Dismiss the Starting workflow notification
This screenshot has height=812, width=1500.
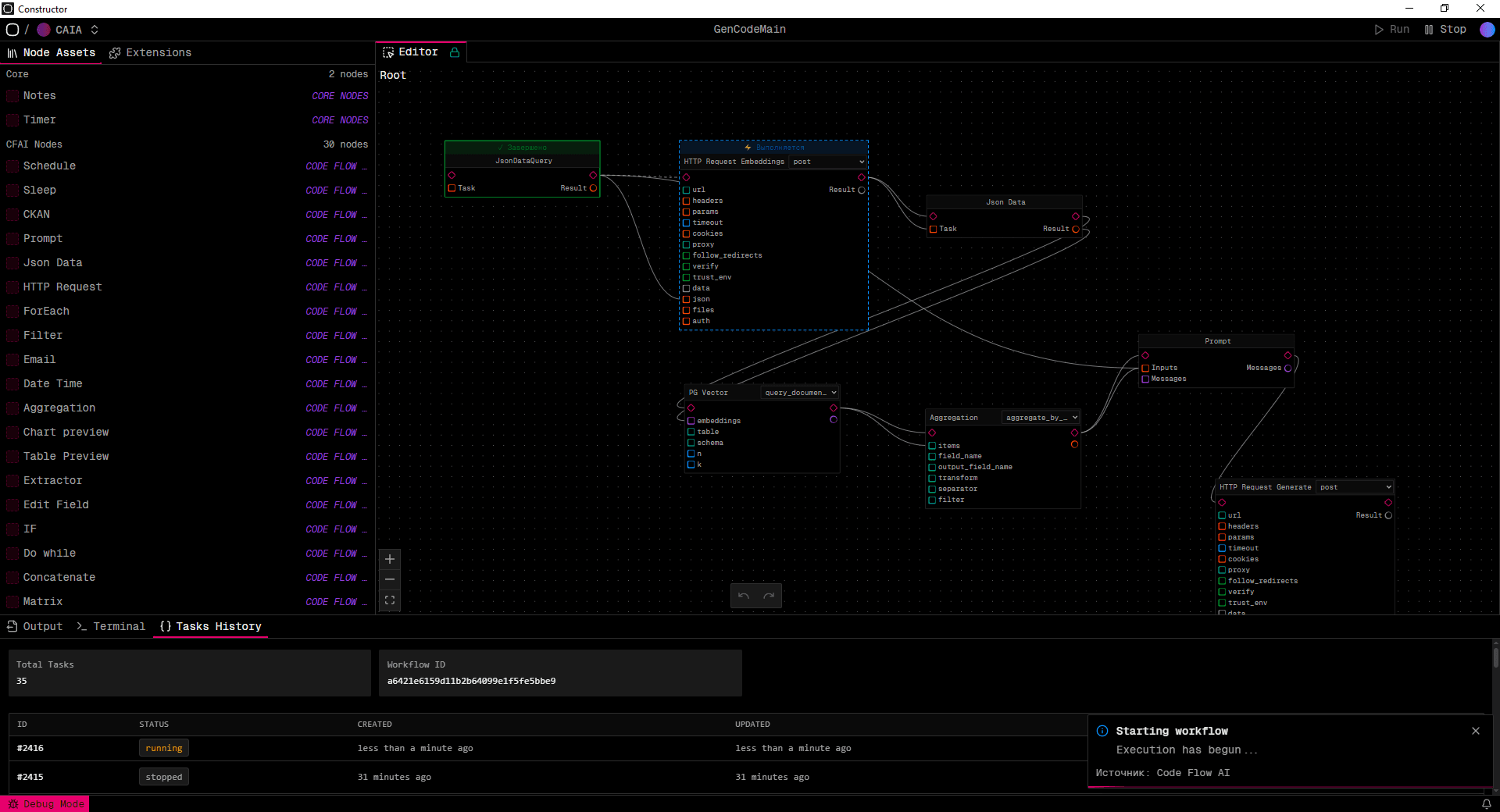pos(1475,731)
